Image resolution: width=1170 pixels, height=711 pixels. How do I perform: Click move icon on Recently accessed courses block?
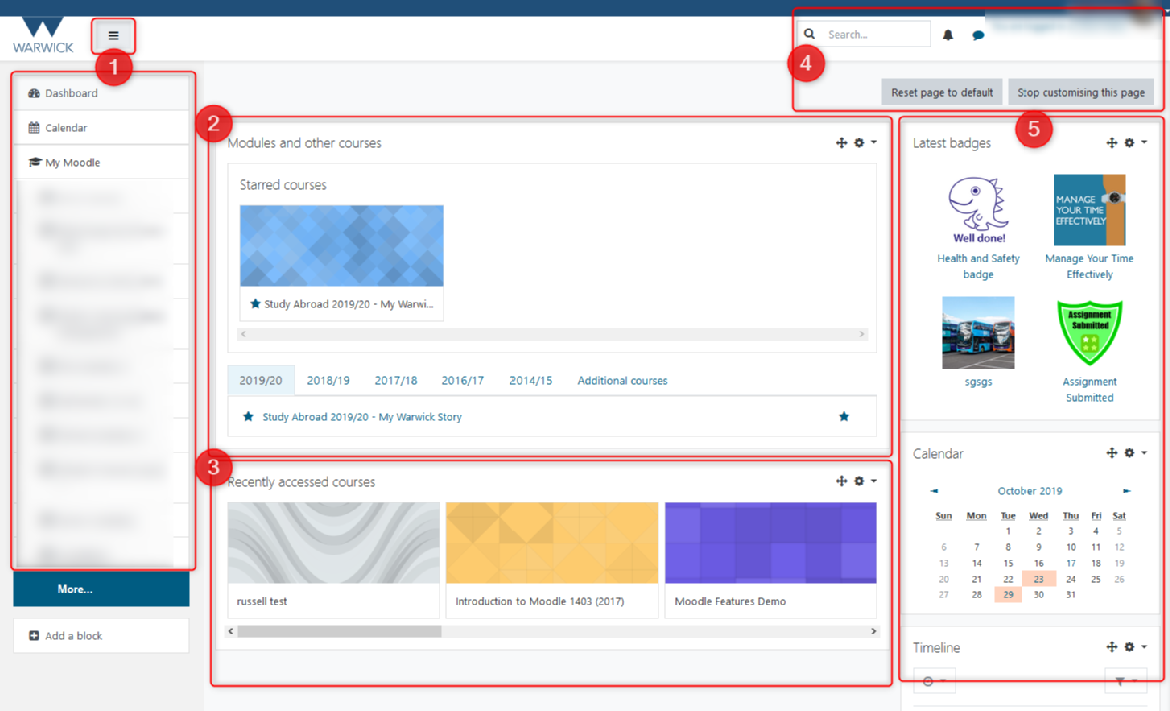click(841, 481)
